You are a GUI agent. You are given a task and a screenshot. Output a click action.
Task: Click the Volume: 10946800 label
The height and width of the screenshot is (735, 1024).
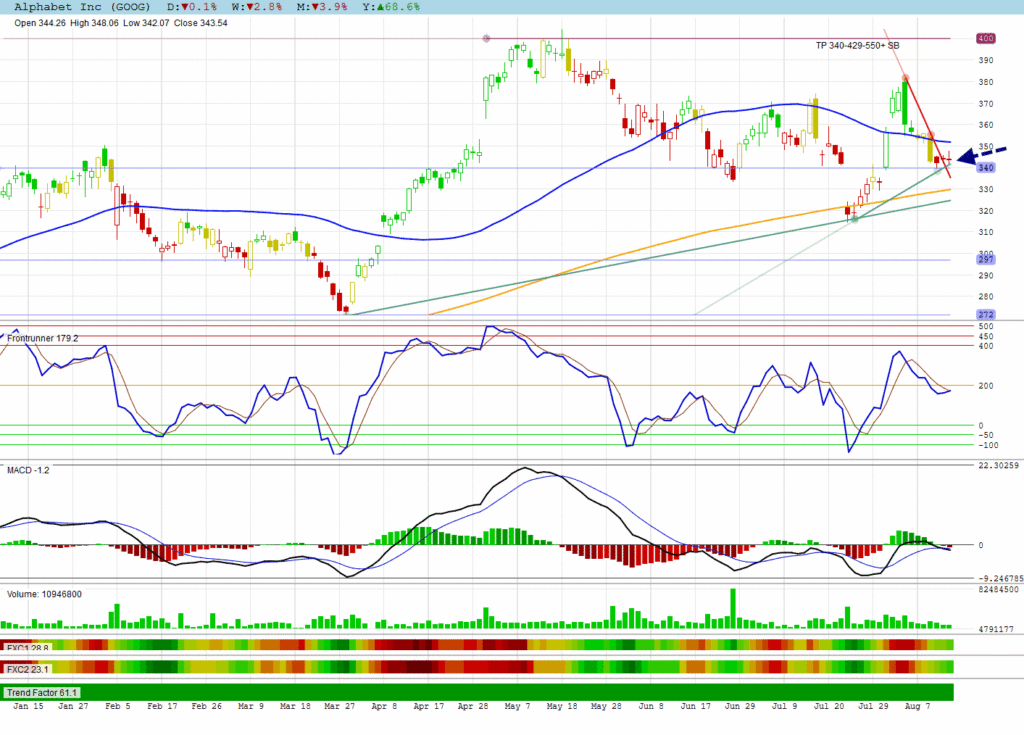pyautogui.click(x=44, y=595)
